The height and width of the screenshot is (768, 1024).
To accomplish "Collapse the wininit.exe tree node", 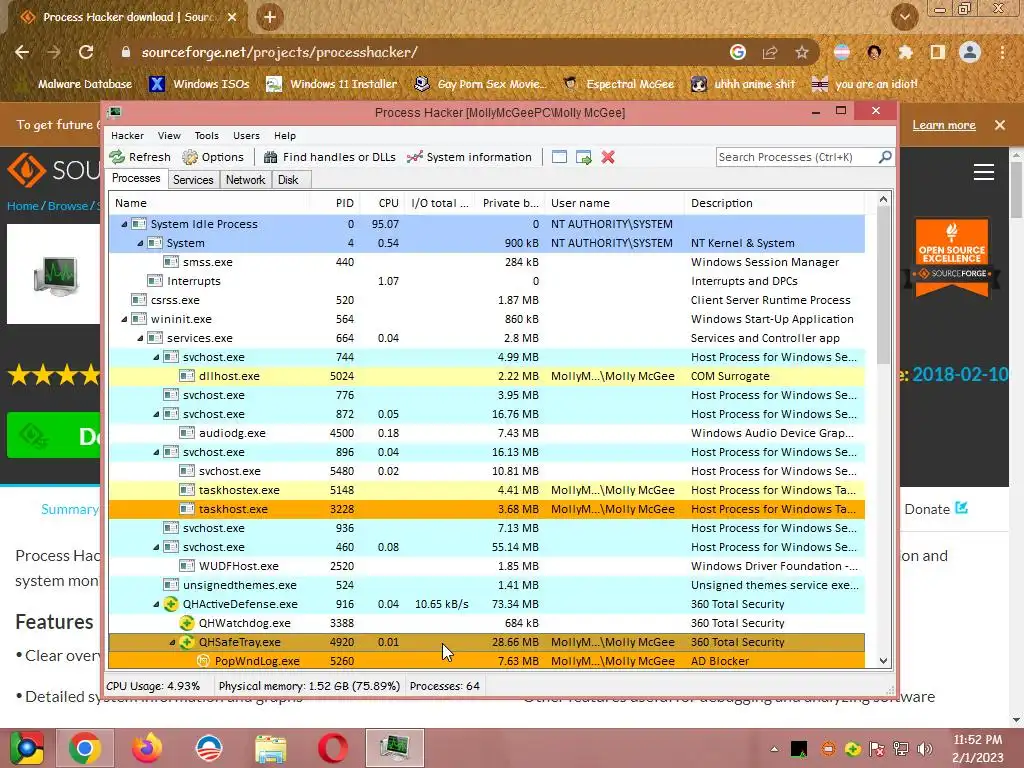I will coord(124,319).
